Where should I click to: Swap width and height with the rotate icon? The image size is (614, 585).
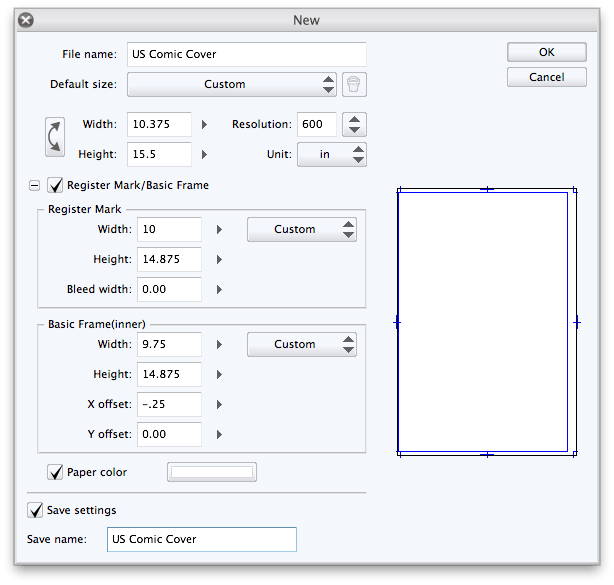click(x=55, y=137)
